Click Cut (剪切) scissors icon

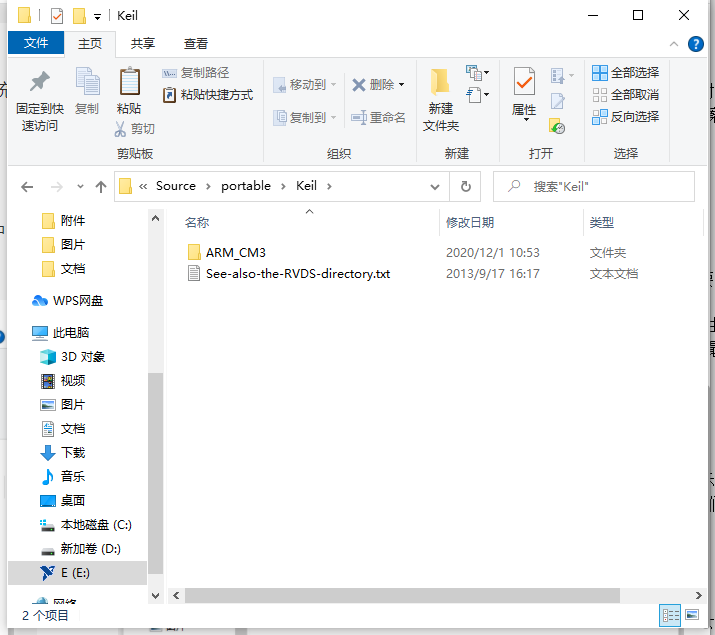point(120,129)
